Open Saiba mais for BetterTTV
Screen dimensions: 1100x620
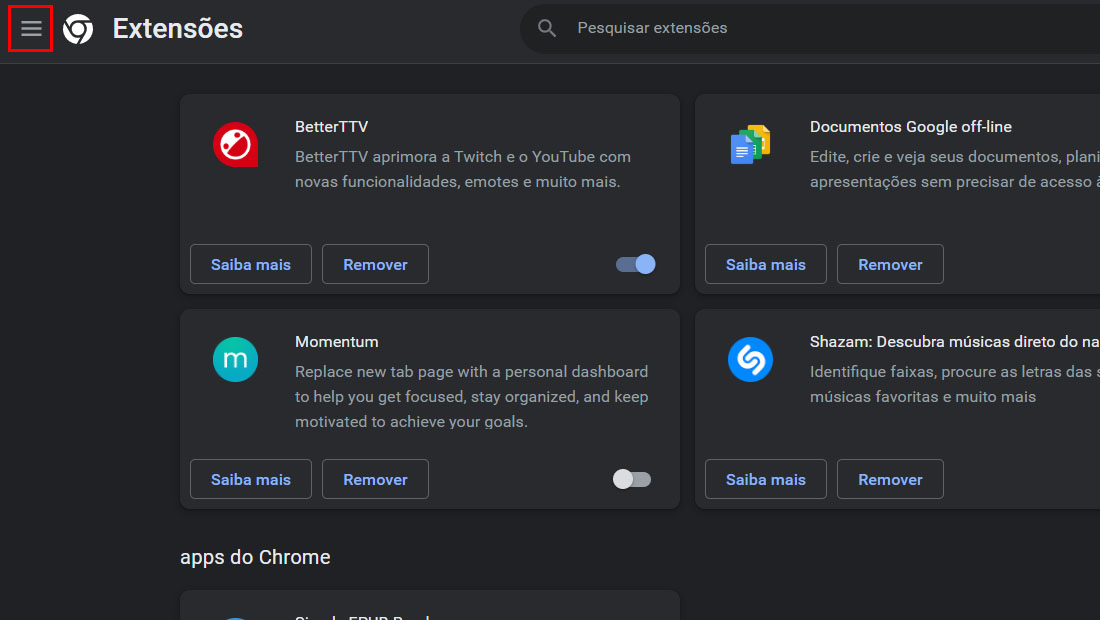[250, 264]
